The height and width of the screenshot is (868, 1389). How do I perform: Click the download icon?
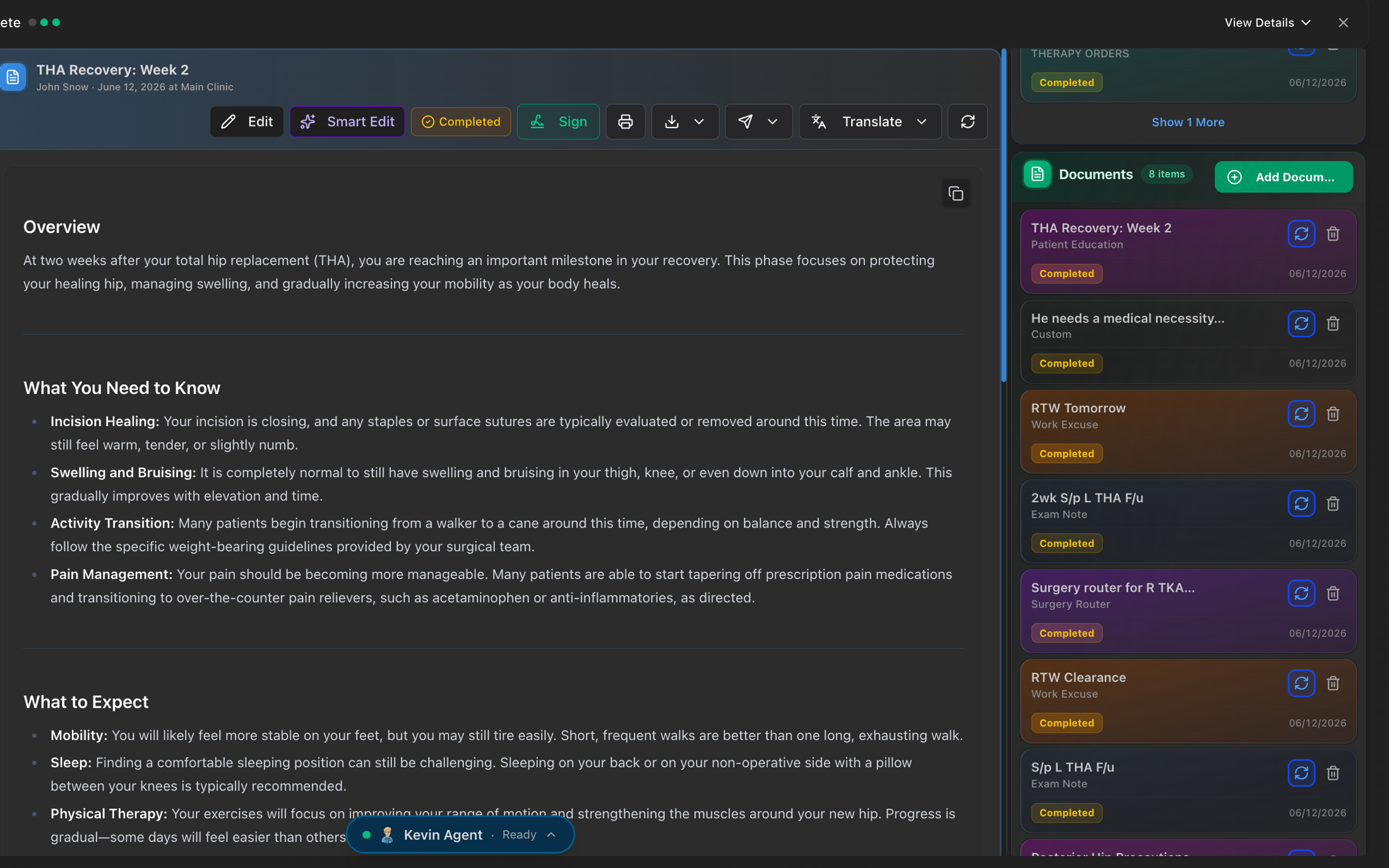coord(672,121)
